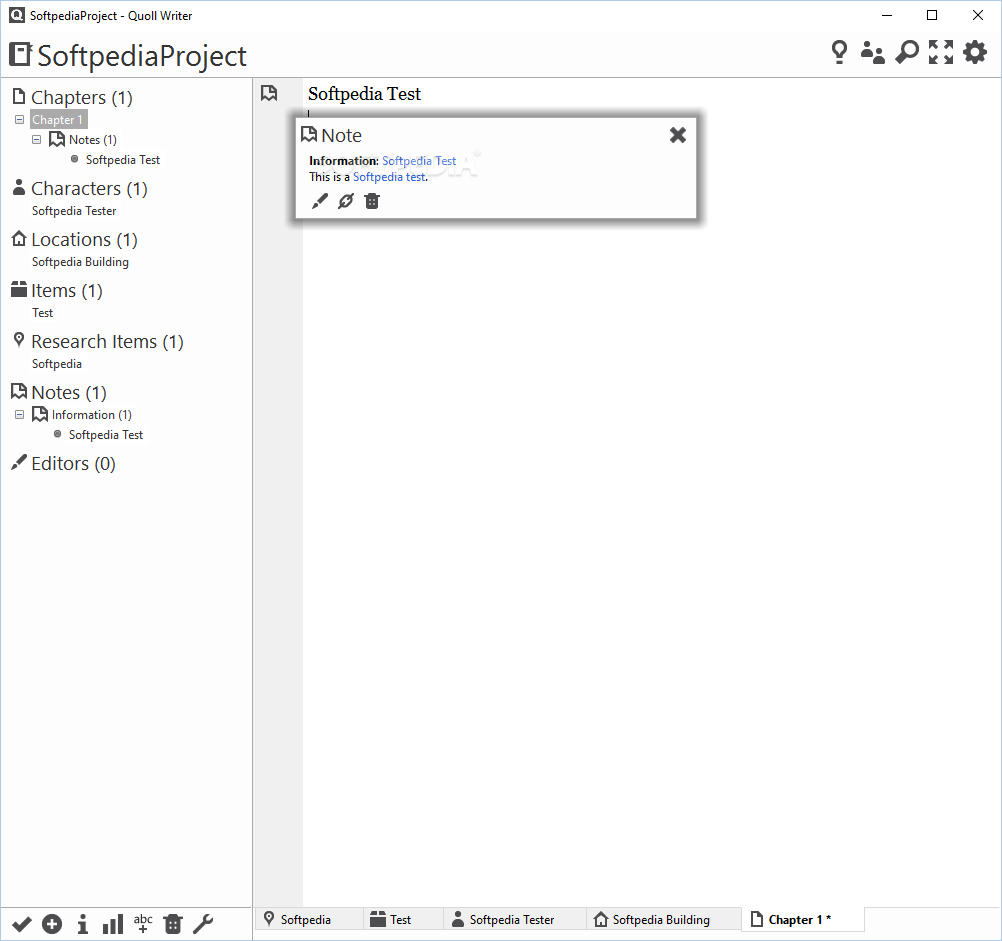This screenshot has height=941, width=1002.
Task: Collapse the Notes (1) node under Chapter 1
Action: pyautogui.click(x=36, y=139)
